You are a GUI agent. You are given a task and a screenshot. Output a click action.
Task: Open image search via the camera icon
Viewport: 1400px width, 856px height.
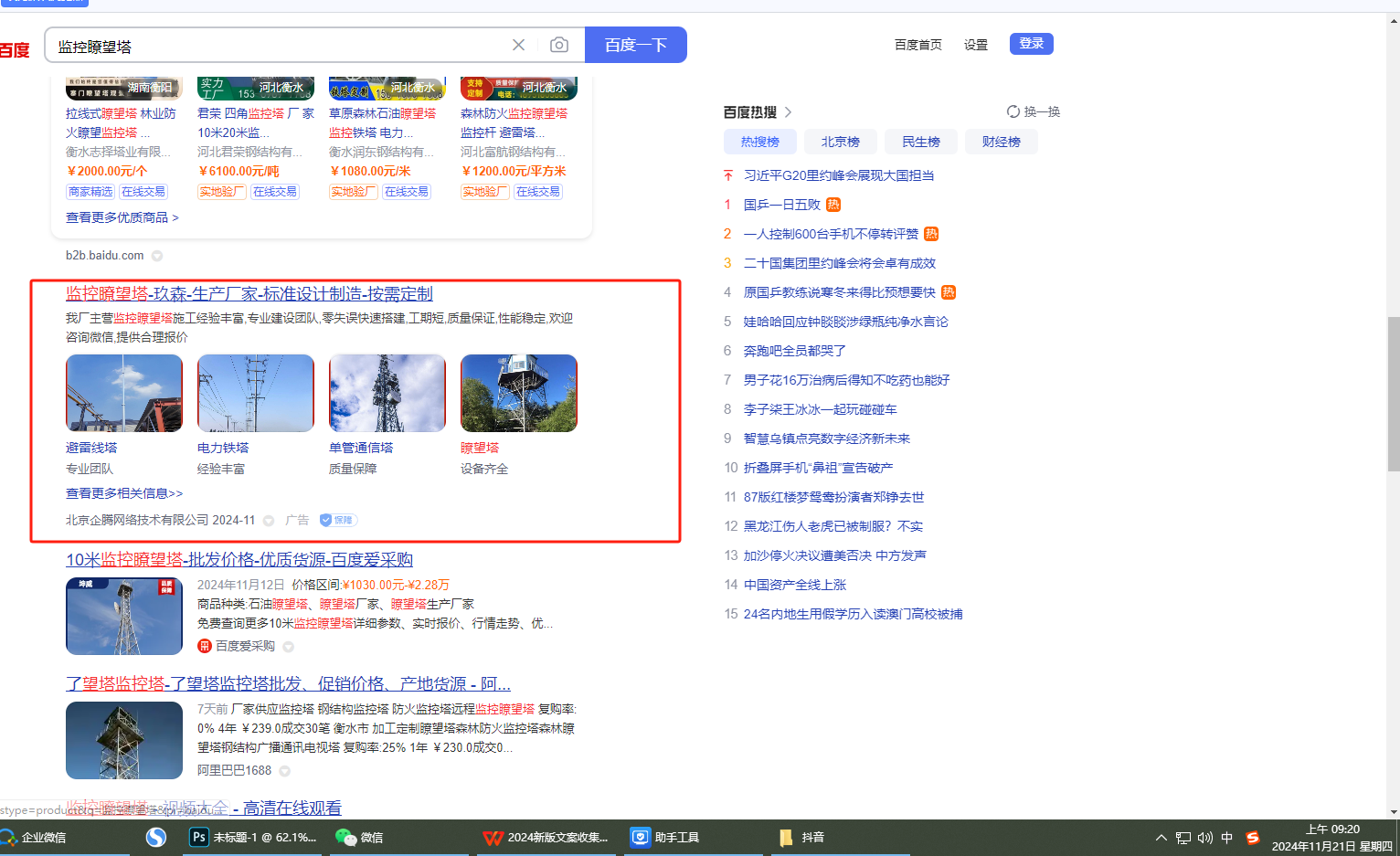point(559,45)
